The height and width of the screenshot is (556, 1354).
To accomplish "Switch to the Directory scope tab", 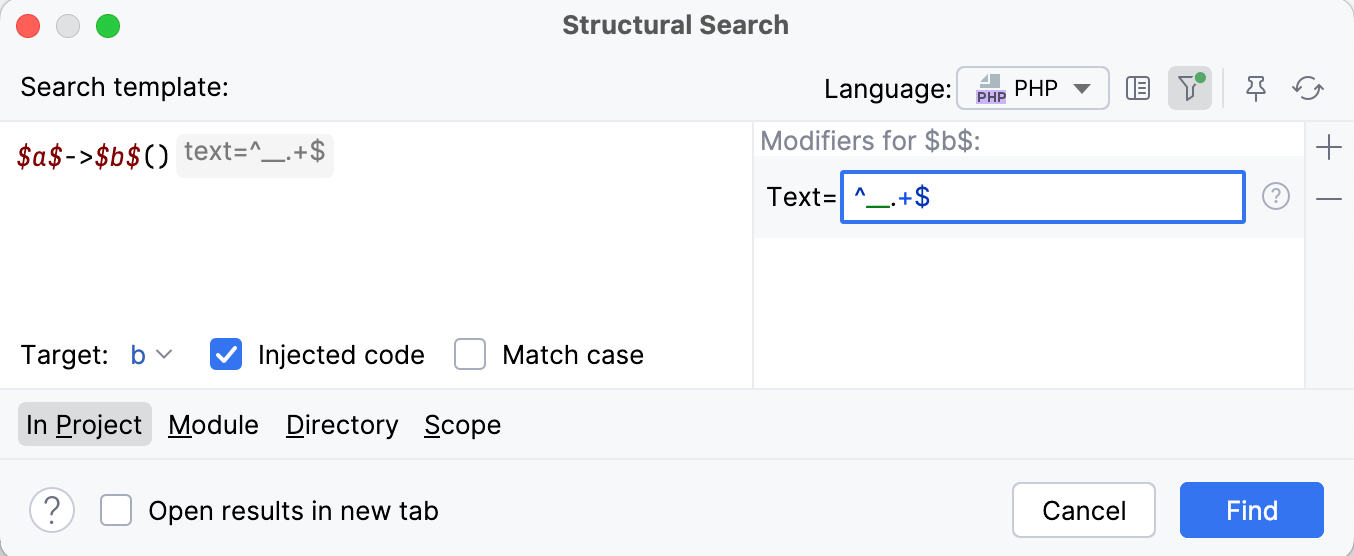I will click(342, 425).
